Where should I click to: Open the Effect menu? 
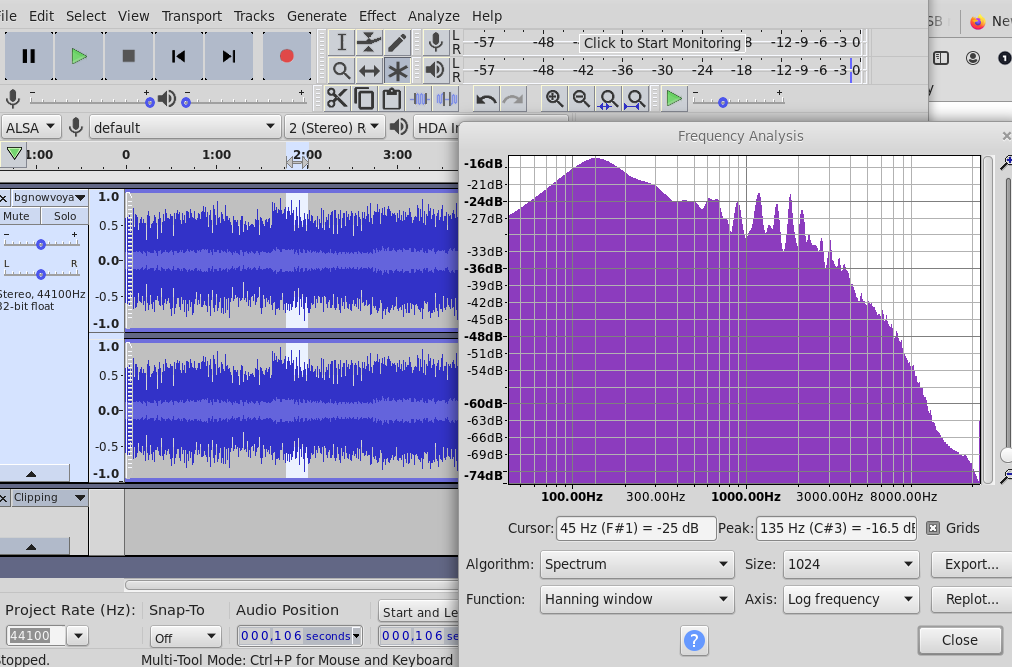point(378,15)
